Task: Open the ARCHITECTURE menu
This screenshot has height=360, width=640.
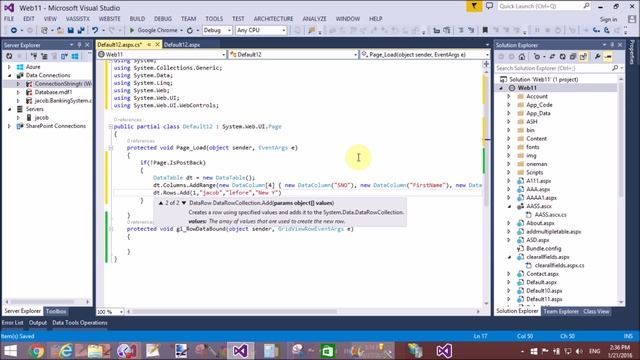Action: coord(273,19)
